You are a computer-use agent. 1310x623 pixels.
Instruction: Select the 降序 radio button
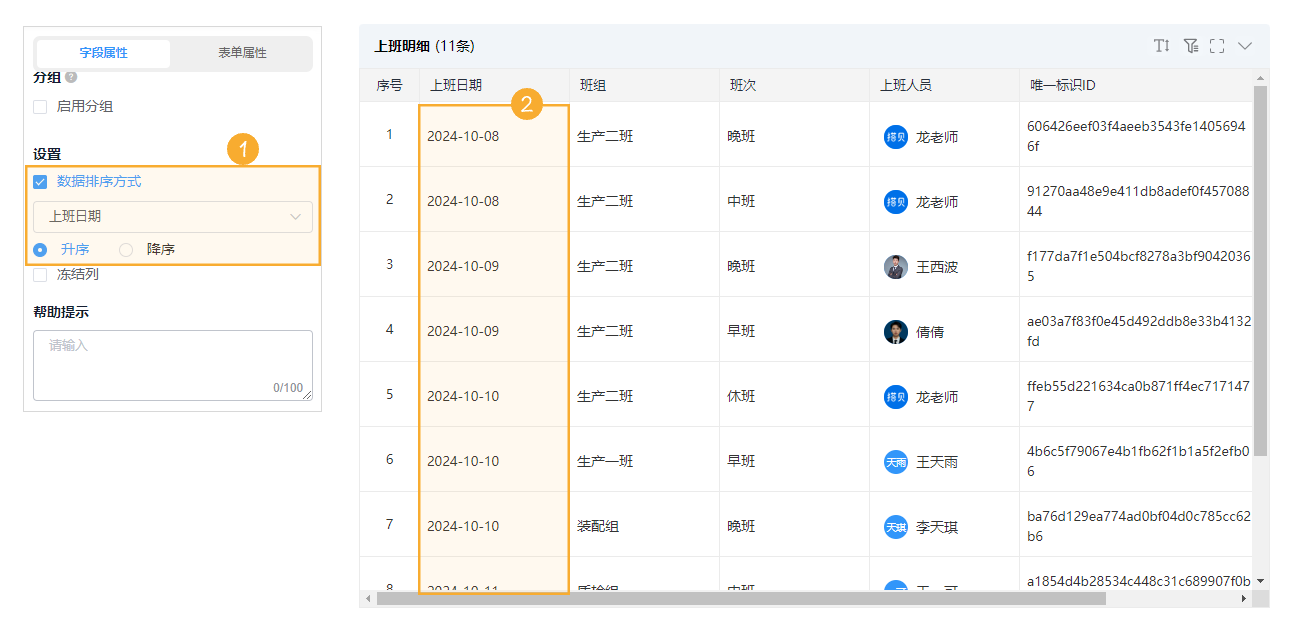pyautogui.click(x=126, y=249)
